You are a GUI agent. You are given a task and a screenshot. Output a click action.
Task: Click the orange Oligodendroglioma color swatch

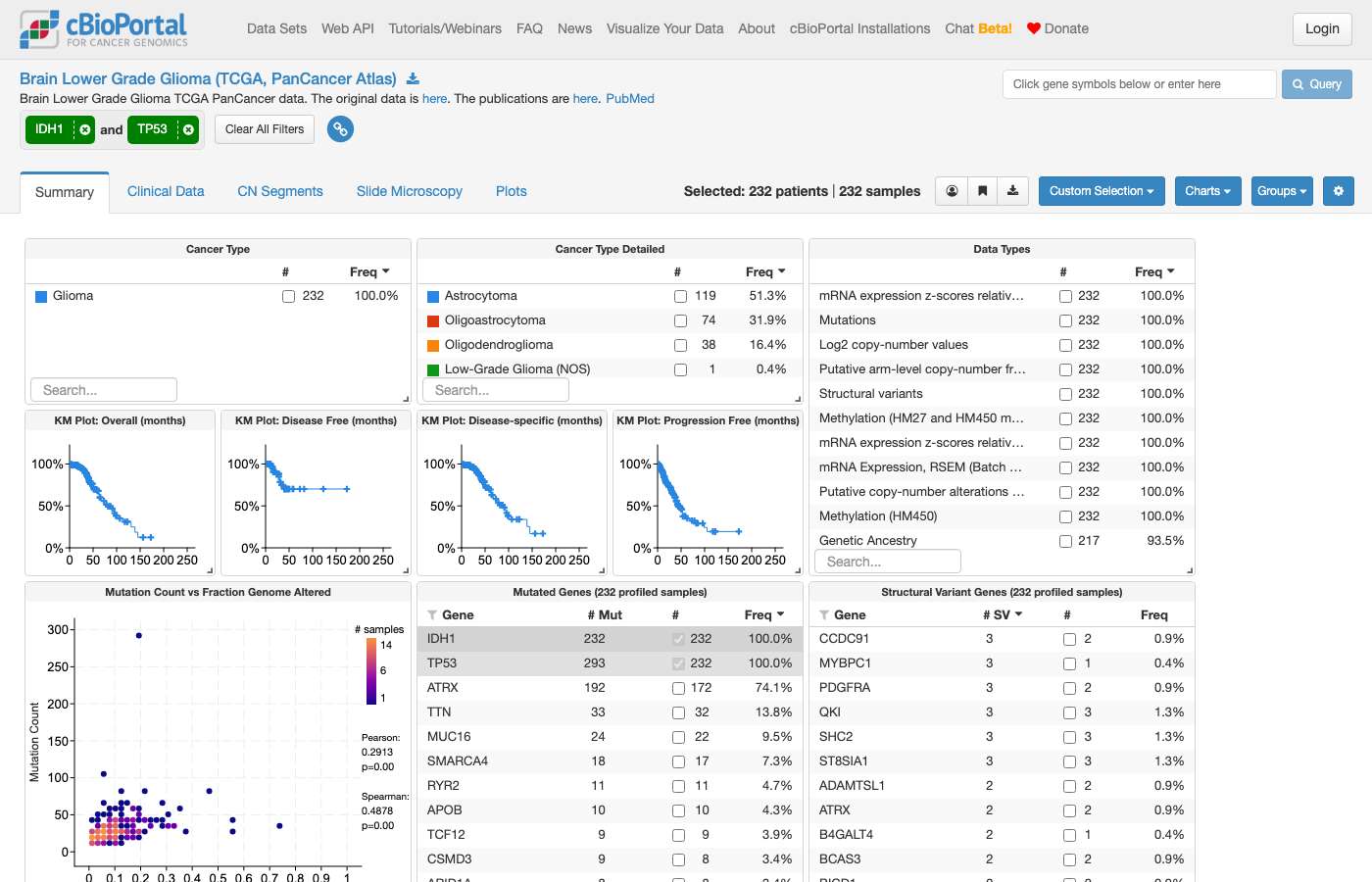[433, 345]
